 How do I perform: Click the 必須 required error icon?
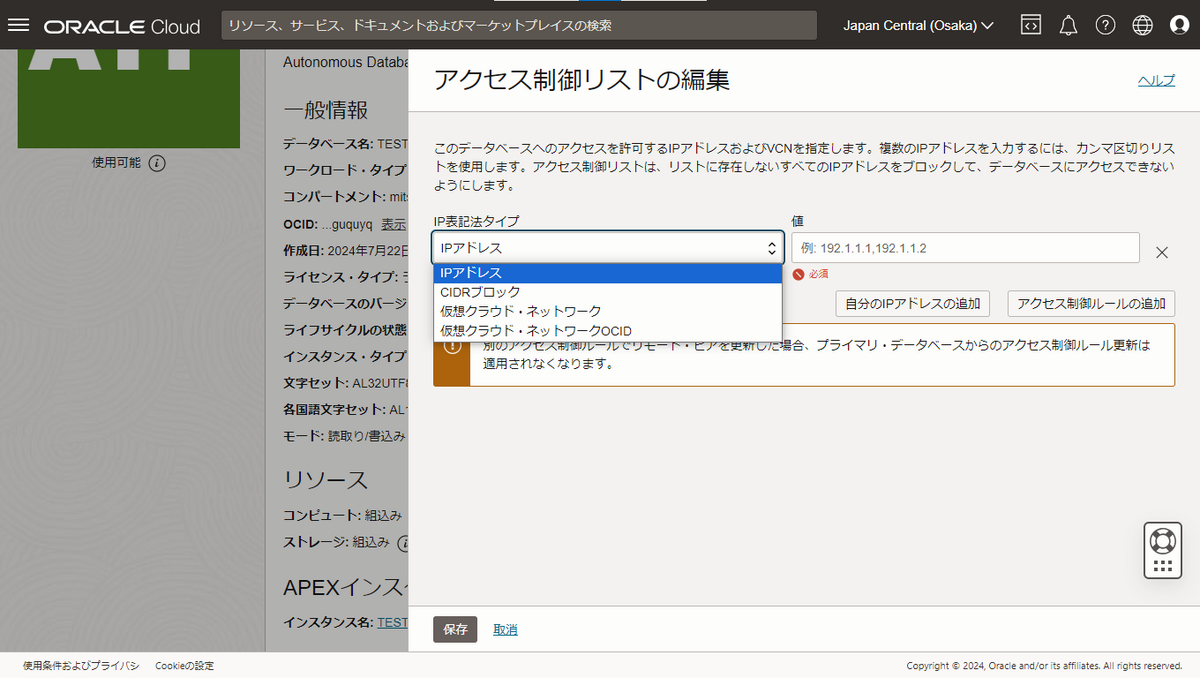(x=798, y=273)
